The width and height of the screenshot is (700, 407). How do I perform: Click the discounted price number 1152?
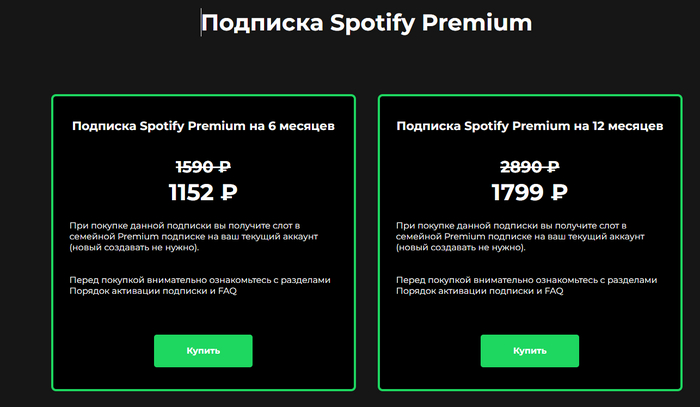pos(191,191)
